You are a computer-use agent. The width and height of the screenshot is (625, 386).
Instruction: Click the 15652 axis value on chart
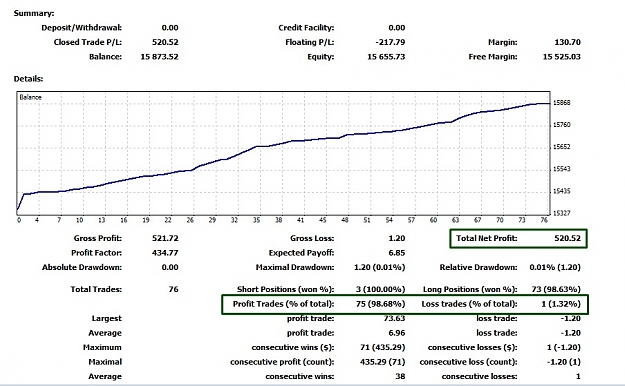point(562,147)
